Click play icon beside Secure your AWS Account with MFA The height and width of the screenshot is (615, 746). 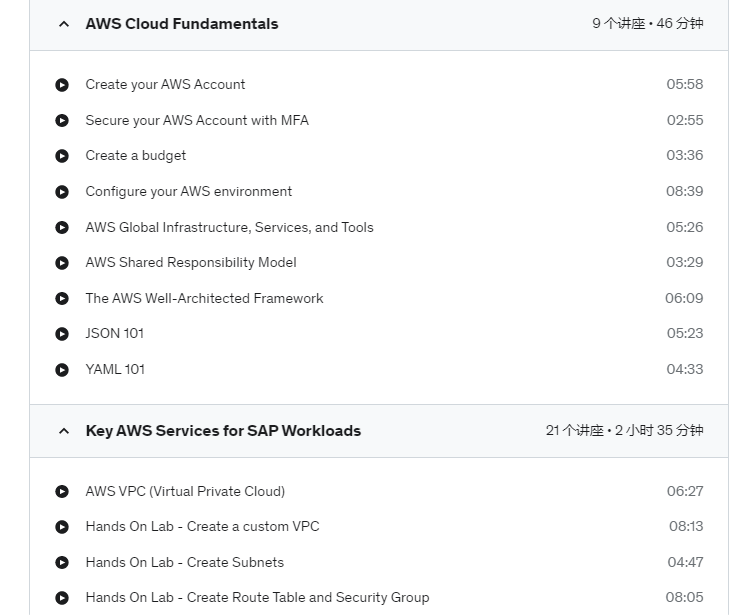62,120
